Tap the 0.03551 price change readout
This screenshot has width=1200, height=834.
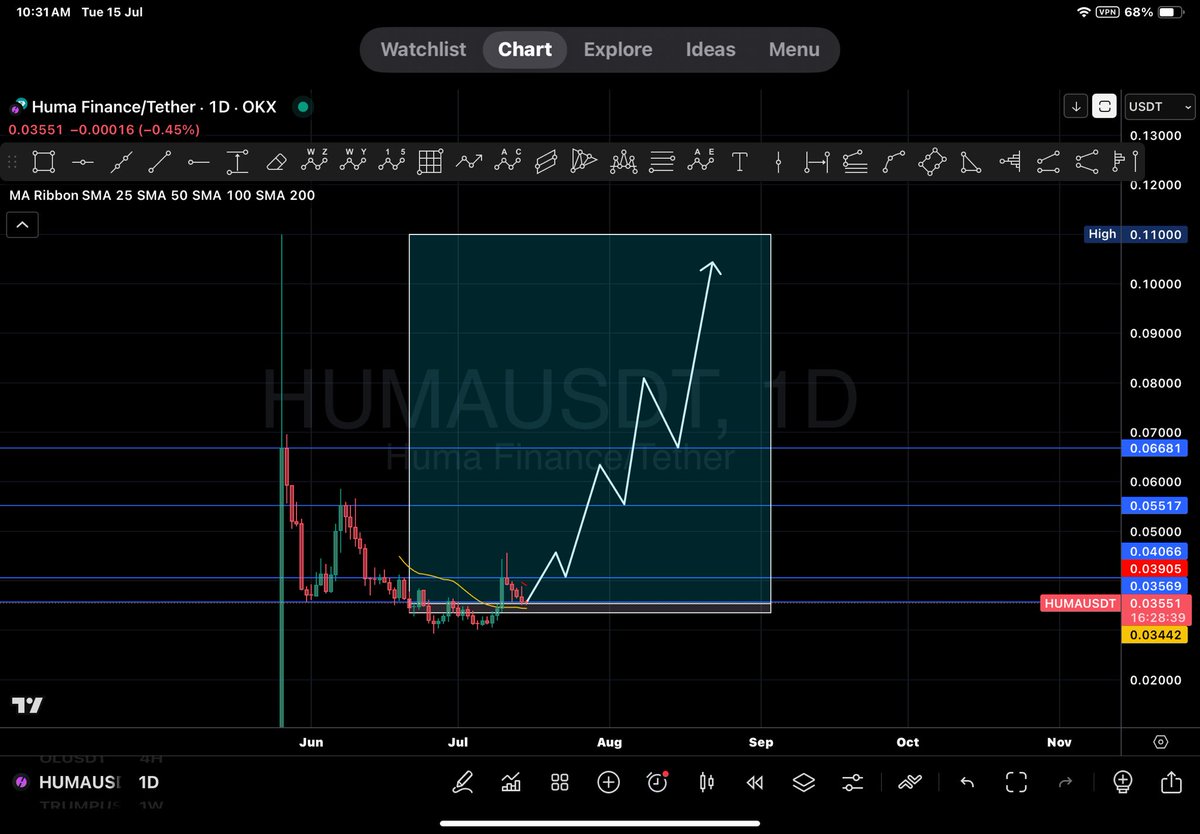pos(104,129)
